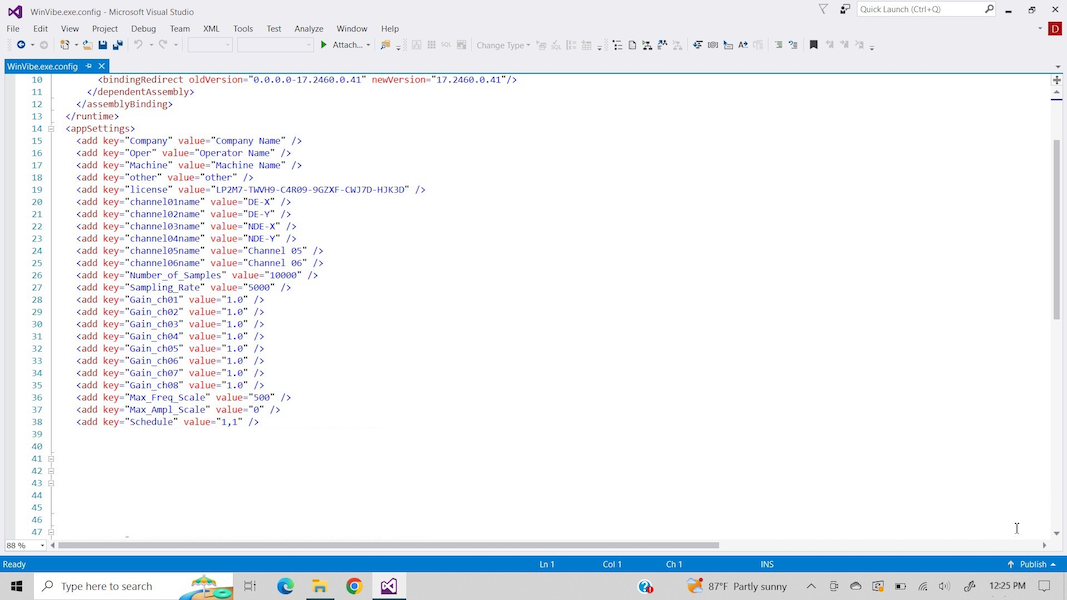Click the scroll right arrow of horizontal scrollbar

(1045, 546)
